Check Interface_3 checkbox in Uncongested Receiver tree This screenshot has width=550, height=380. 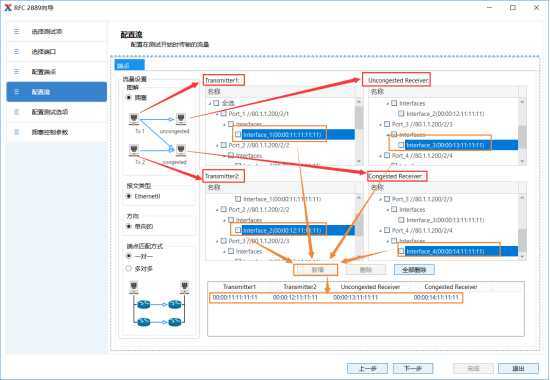point(401,145)
